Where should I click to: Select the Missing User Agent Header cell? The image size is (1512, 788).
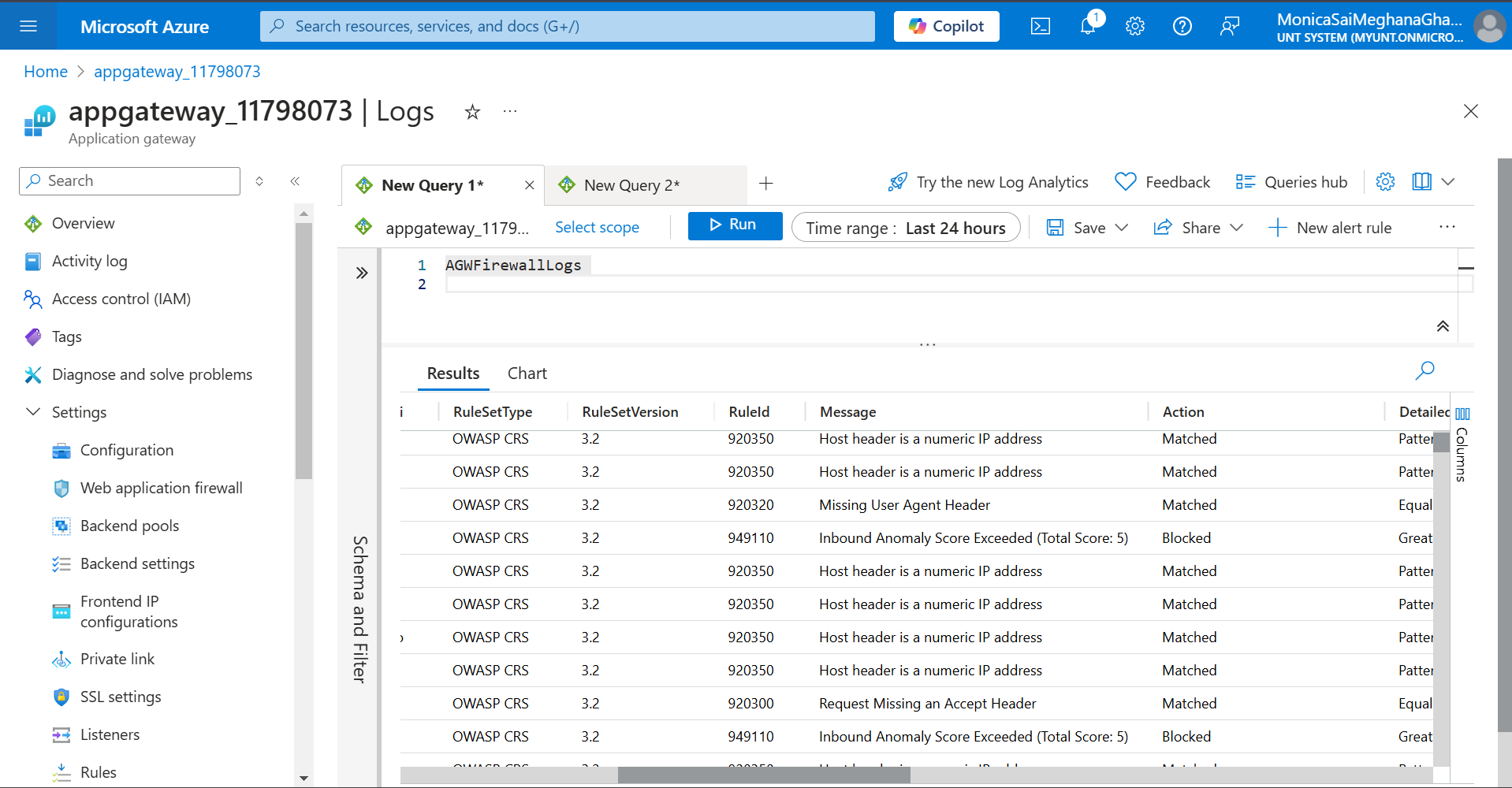pyautogui.click(x=904, y=505)
